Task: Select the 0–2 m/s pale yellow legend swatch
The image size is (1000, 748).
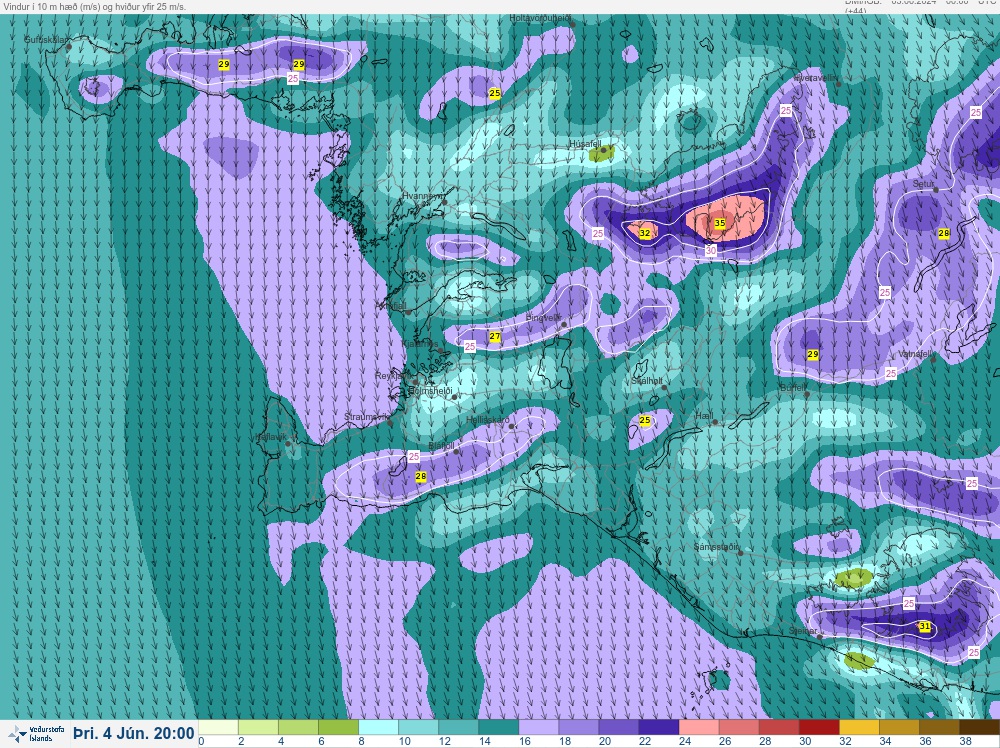Action: coord(218,728)
